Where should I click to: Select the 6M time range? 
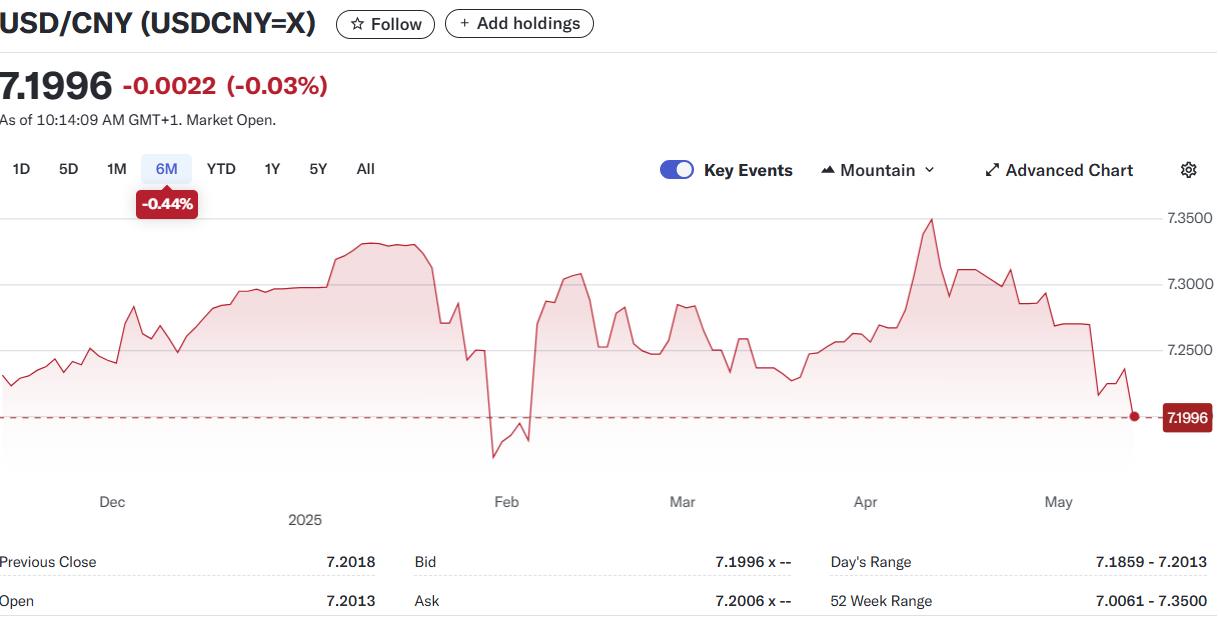pos(166,169)
